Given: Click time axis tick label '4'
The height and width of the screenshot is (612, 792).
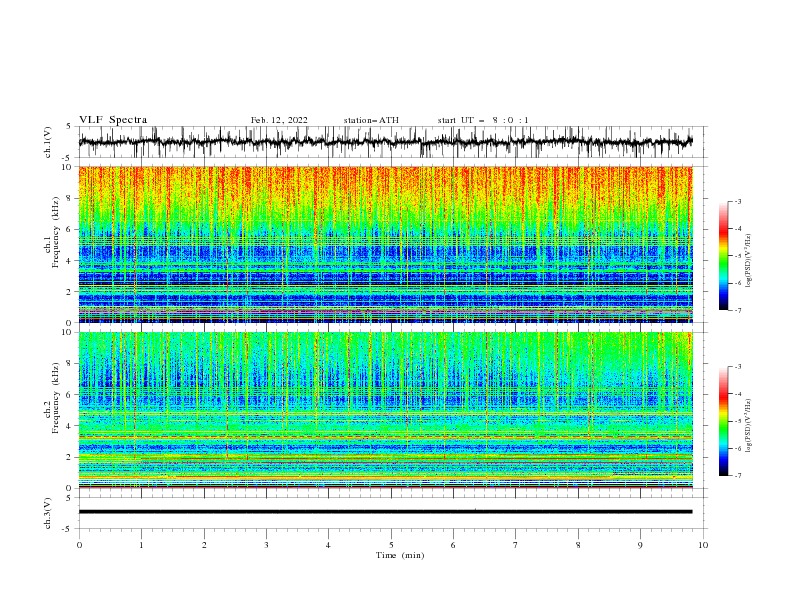Looking at the screenshot, I should (x=328, y=545).
